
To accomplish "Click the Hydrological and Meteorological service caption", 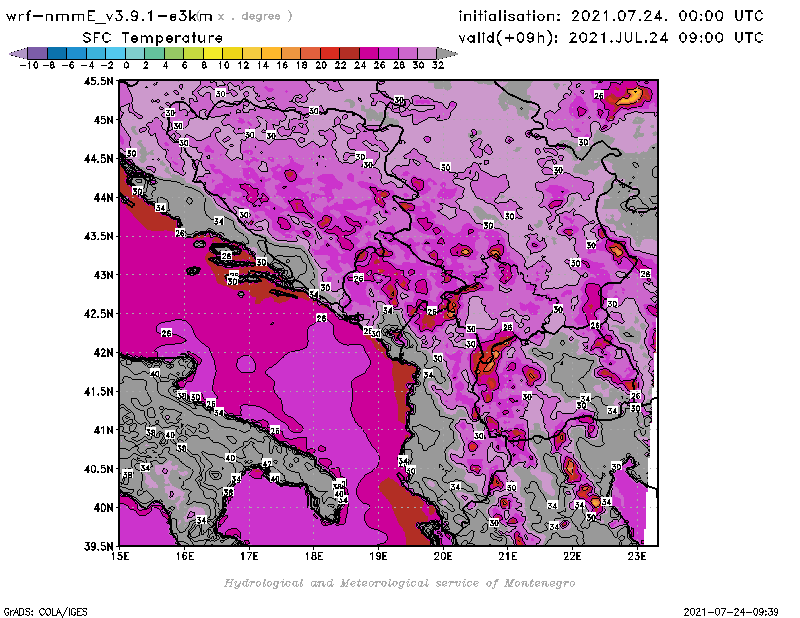I will (399, 583).
